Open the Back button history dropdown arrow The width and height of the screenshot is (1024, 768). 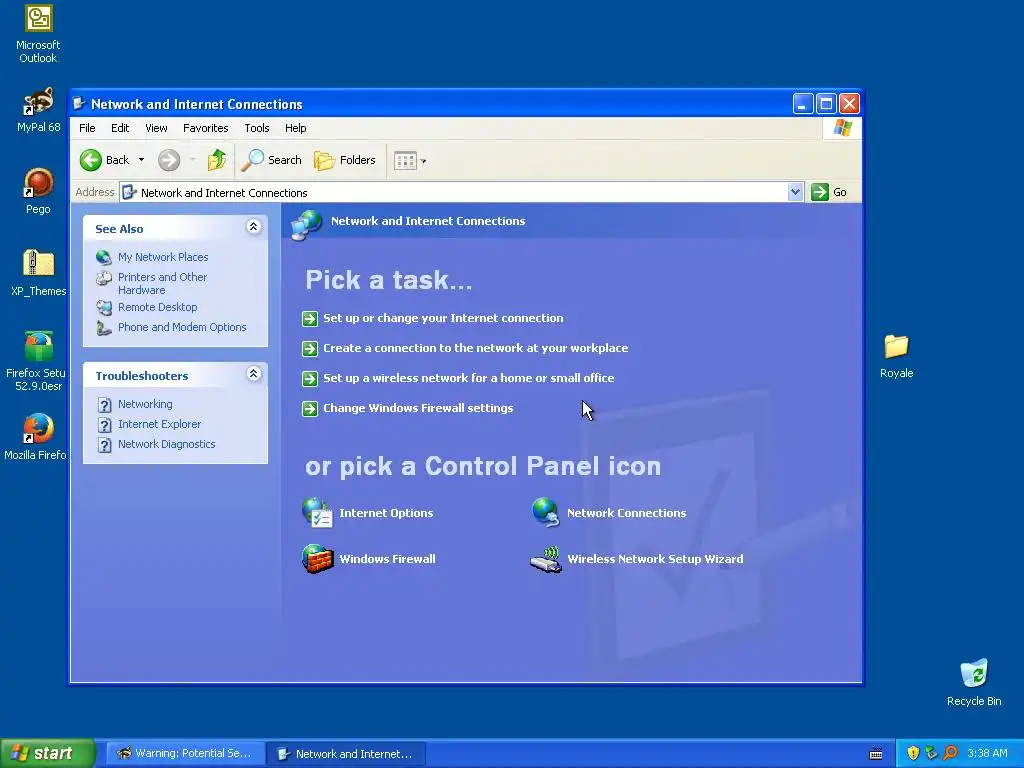pos(141,160)
